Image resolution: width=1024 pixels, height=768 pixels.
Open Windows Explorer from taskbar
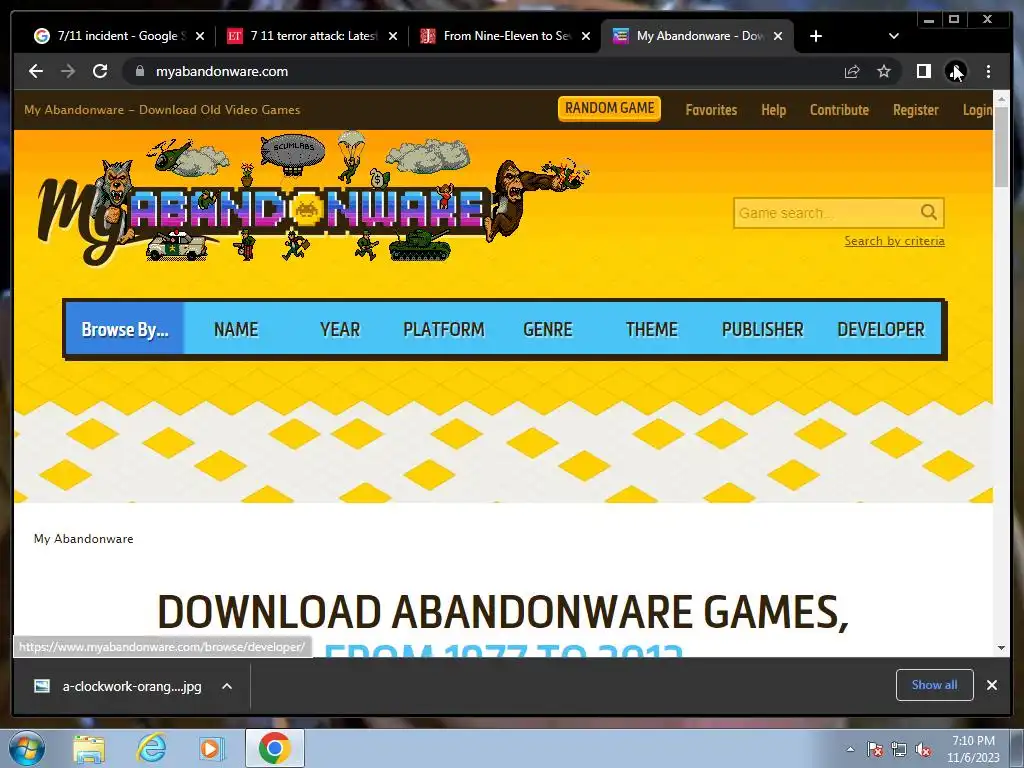click(x=89, y=748)
